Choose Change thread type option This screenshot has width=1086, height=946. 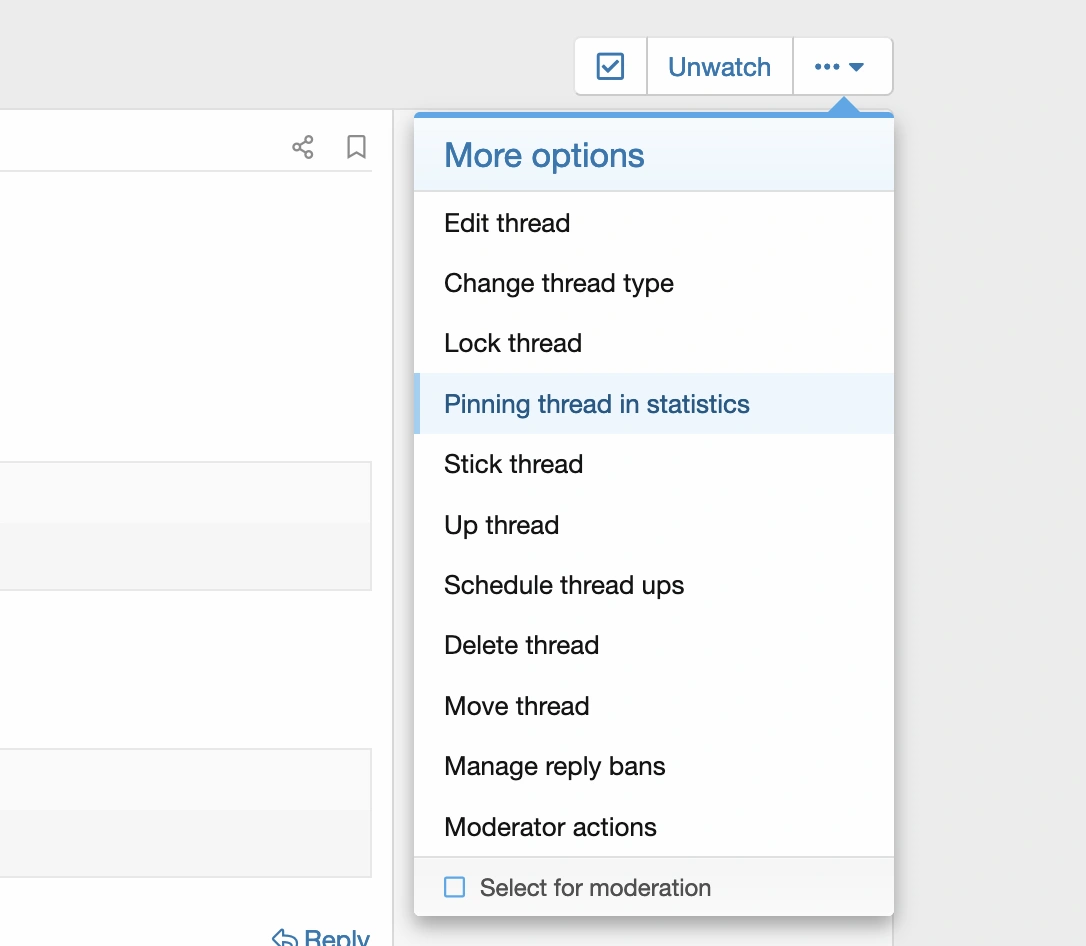pyautogui.click(x=559, y=283)
